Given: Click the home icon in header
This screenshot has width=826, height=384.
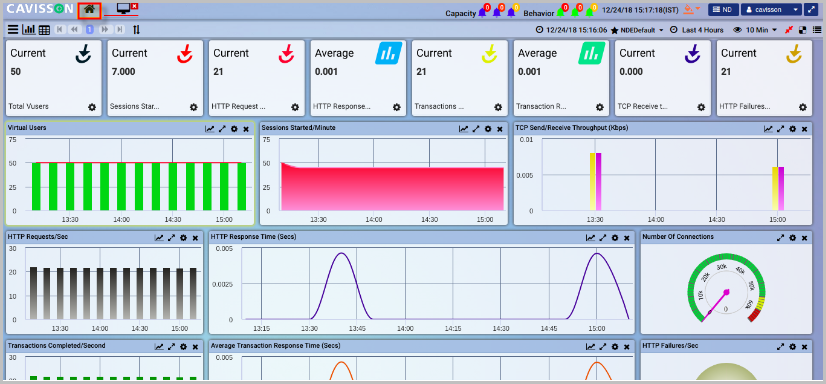Looking at the screenshot, I should point(89,9).
